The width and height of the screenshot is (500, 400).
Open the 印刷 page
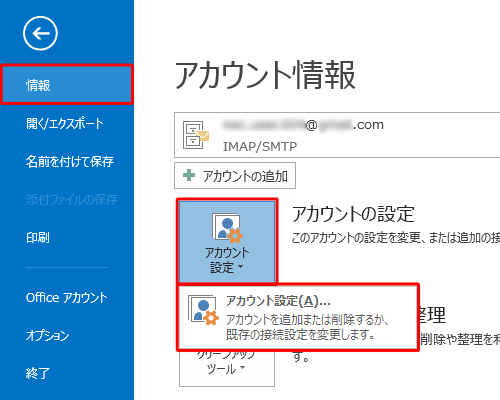tap(38, 238)
